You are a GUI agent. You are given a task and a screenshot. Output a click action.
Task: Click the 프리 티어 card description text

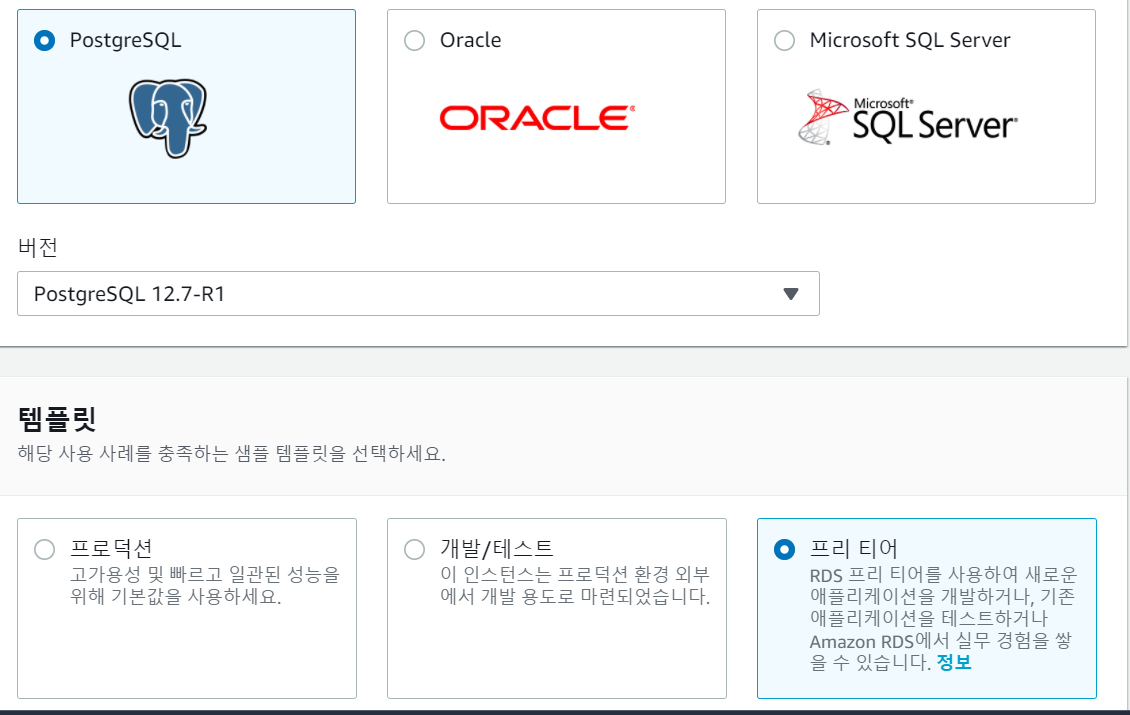[x=943, y=618]
